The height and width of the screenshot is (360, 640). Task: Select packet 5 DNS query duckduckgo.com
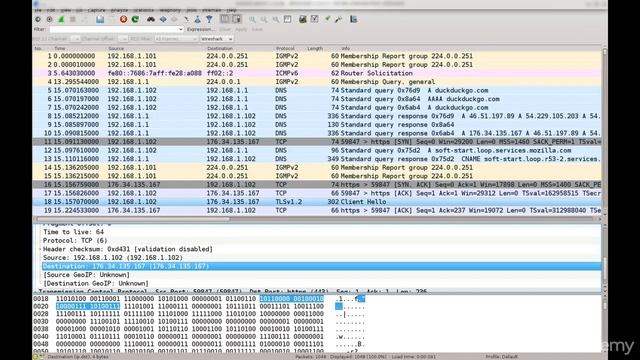coord(317,90)
